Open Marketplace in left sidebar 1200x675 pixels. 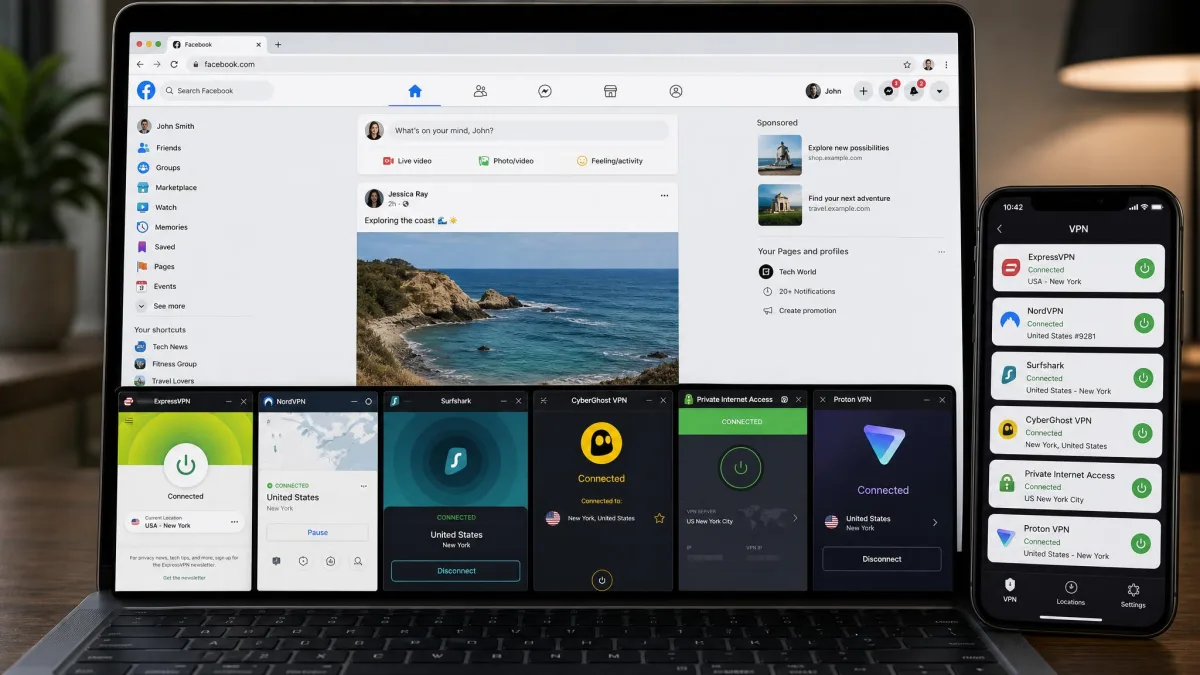pos(167,187)
